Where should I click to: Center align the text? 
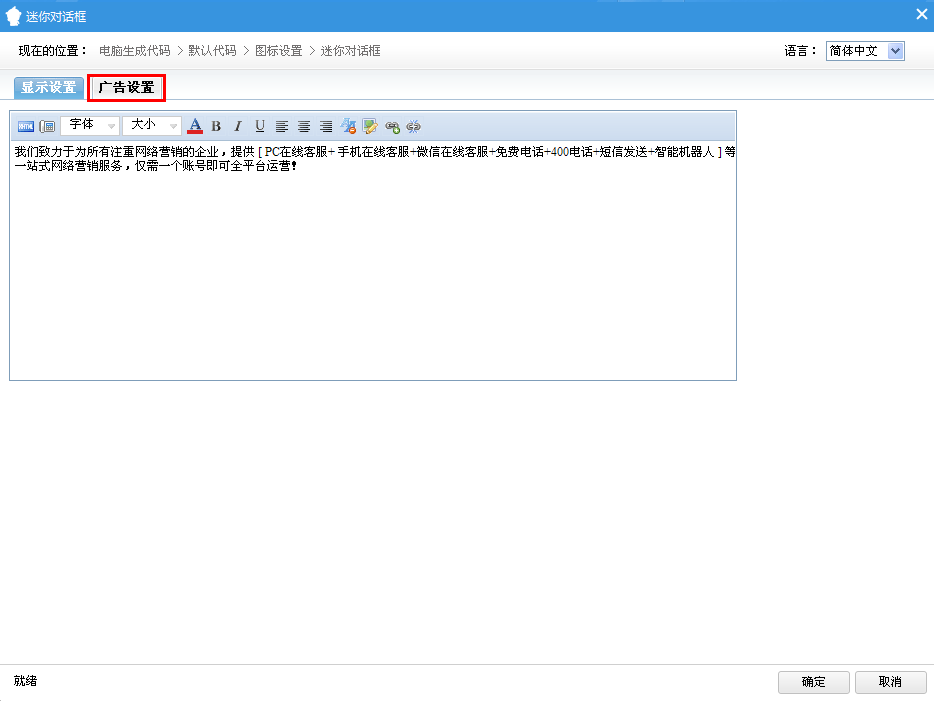(304, 126)
